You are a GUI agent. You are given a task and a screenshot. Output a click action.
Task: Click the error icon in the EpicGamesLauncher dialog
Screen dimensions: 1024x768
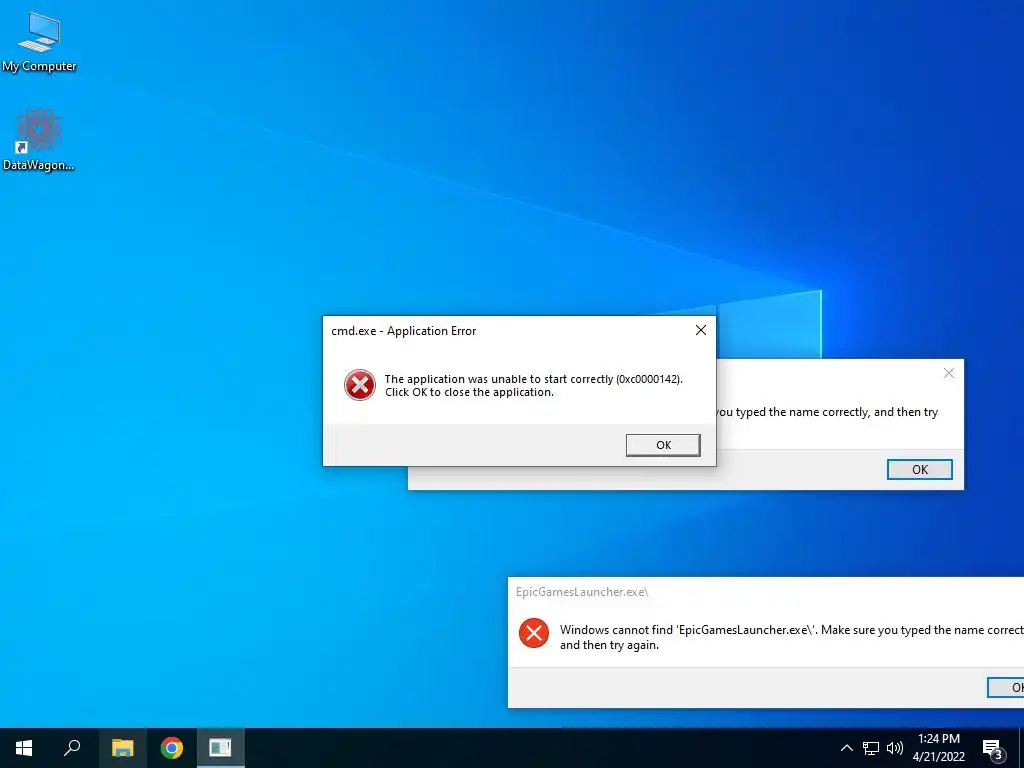click(534, 633)
